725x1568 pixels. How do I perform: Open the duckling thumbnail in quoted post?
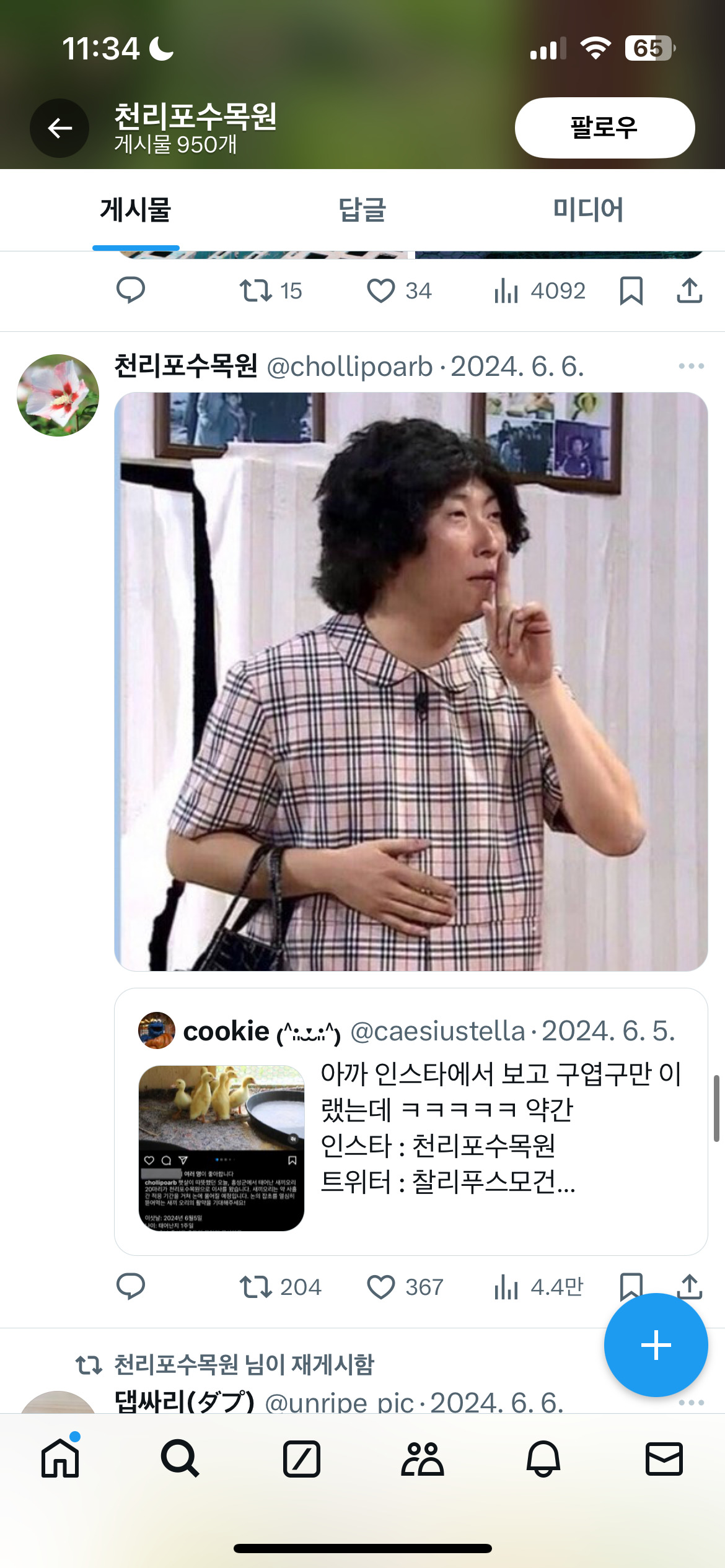tap(221, 1148)
